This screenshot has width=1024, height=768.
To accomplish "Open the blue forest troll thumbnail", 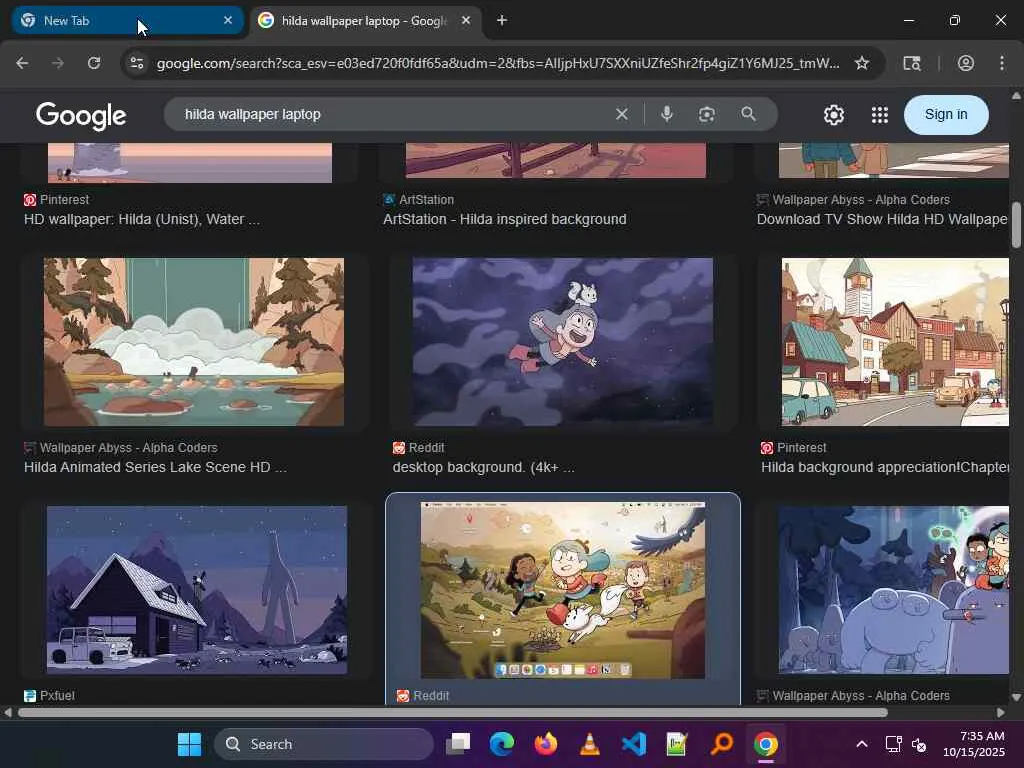I will click(893, 590).
